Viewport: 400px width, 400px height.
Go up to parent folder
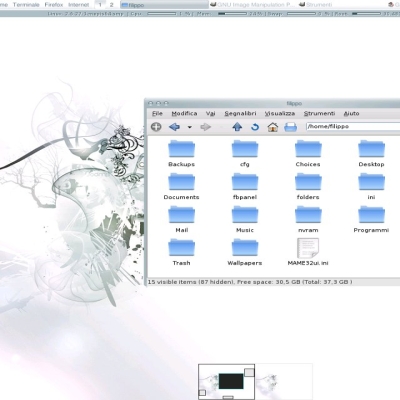tap(237, 127)
